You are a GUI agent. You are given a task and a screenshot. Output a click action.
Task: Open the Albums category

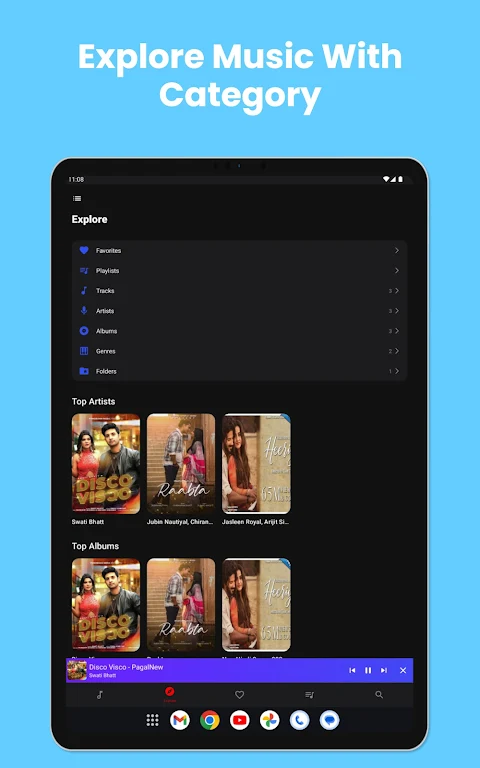[240, 331]
